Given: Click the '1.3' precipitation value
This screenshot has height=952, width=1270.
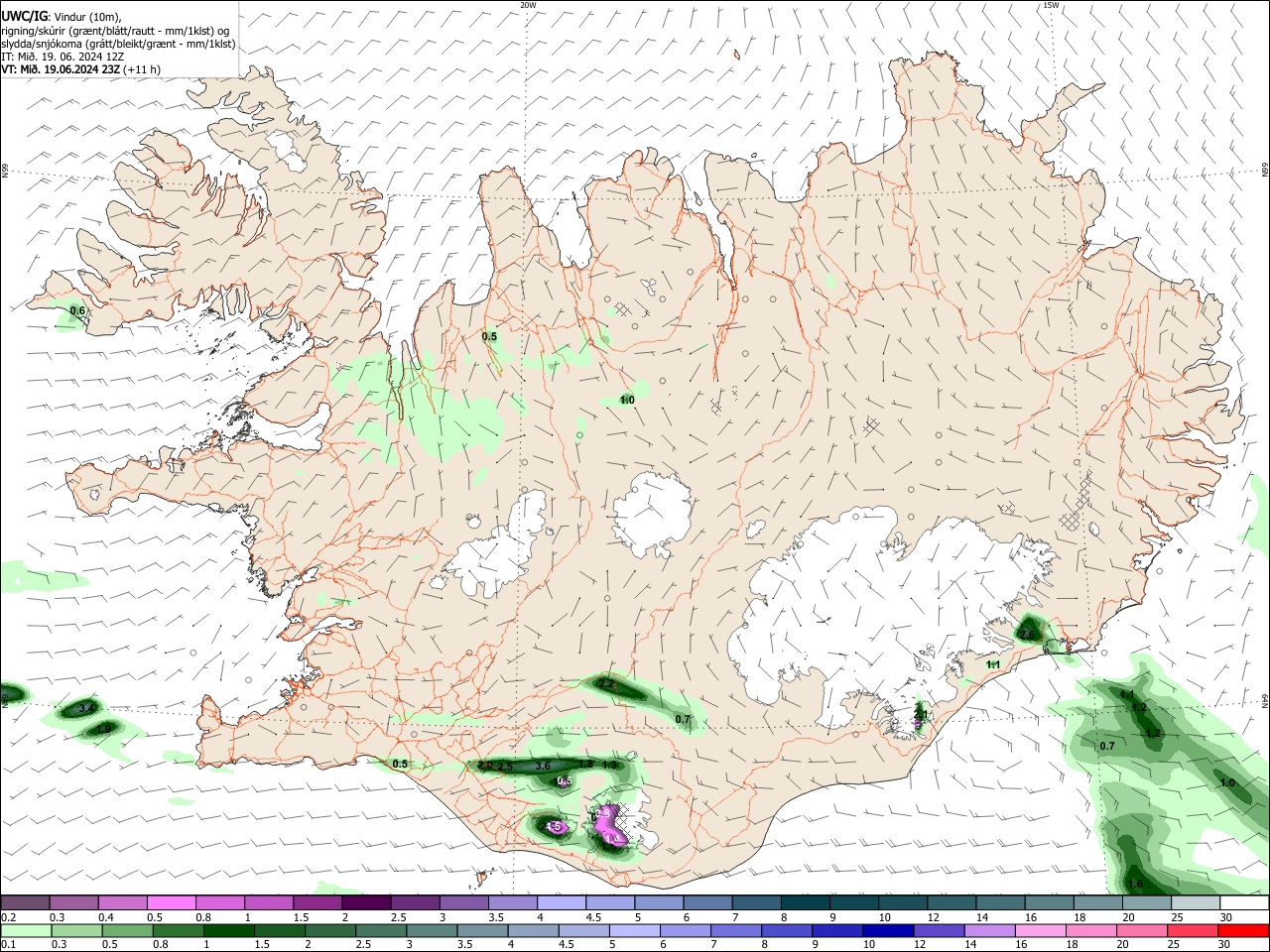Looking at the screenshot, I should coord(610,766).
